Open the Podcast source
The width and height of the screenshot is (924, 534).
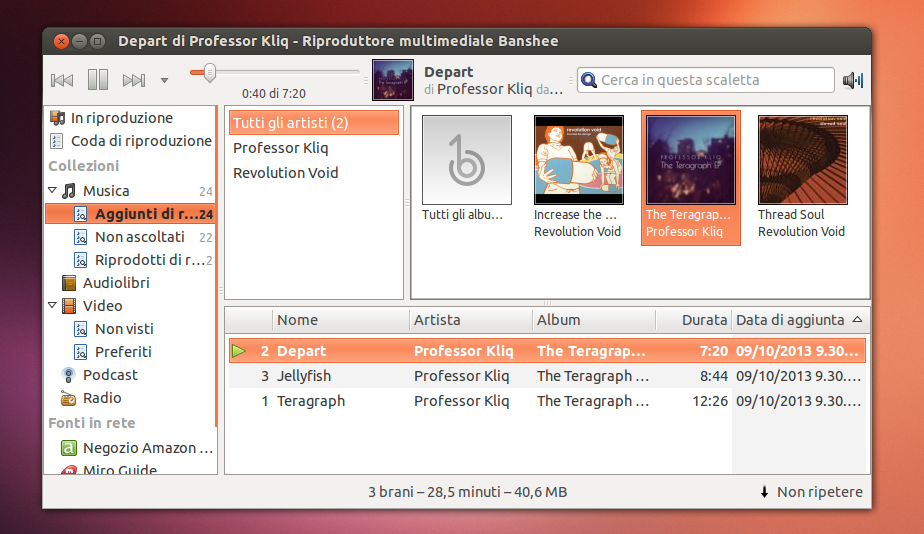(110, 375)
